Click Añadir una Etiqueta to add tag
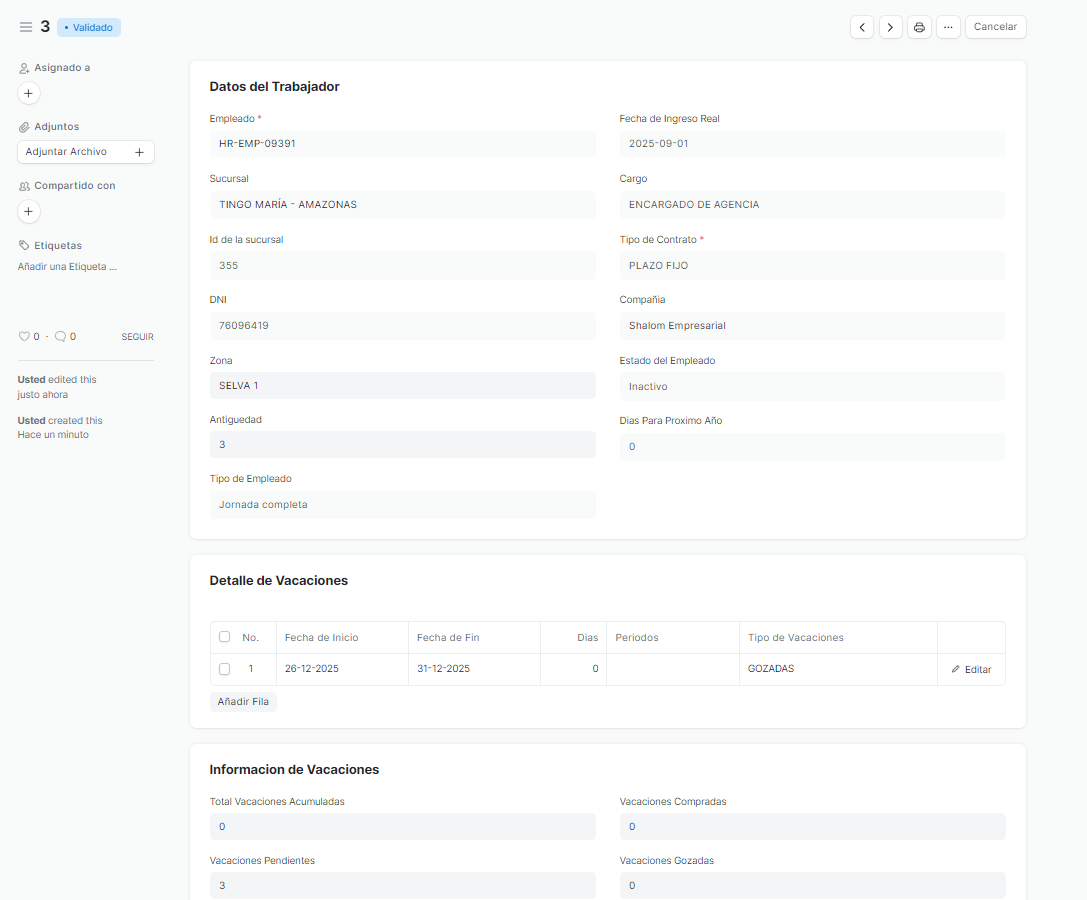The height and width of the screenshot is (900, 1087). [x=67, y=267]
